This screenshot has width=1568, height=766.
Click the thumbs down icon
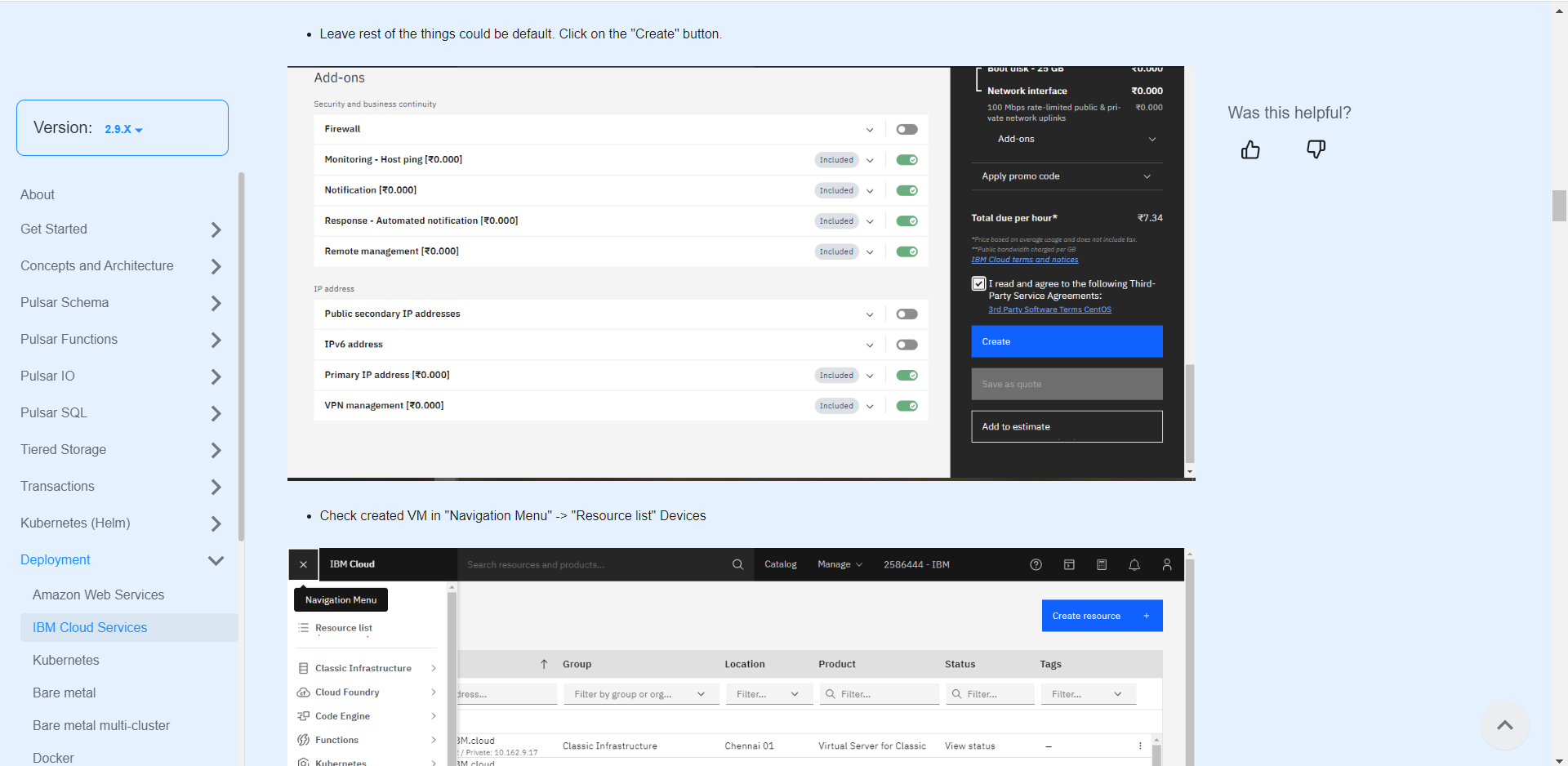(x=1316, y=149)
